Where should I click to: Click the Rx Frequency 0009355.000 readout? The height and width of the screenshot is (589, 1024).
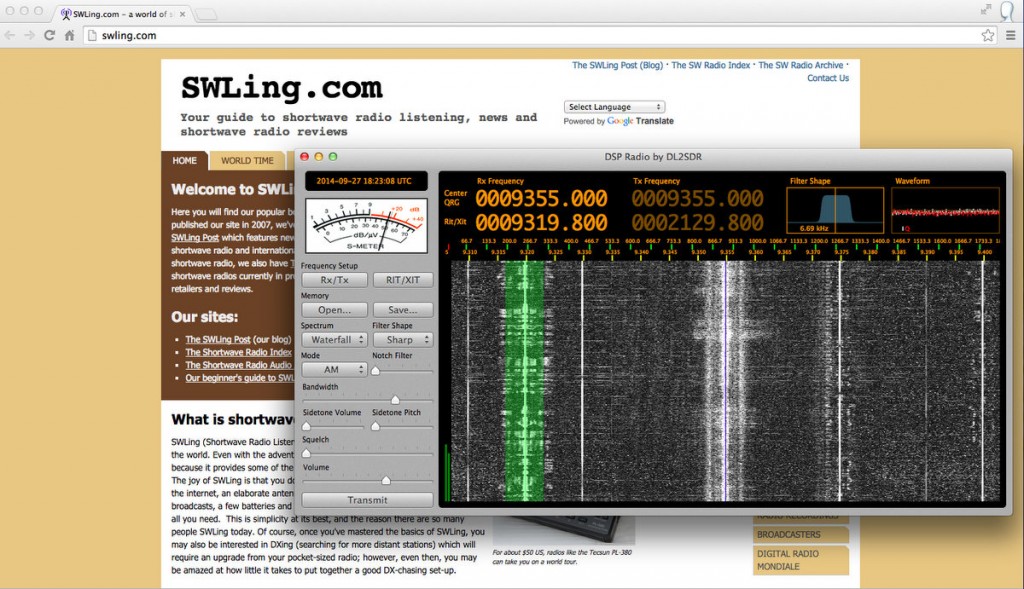541,199
